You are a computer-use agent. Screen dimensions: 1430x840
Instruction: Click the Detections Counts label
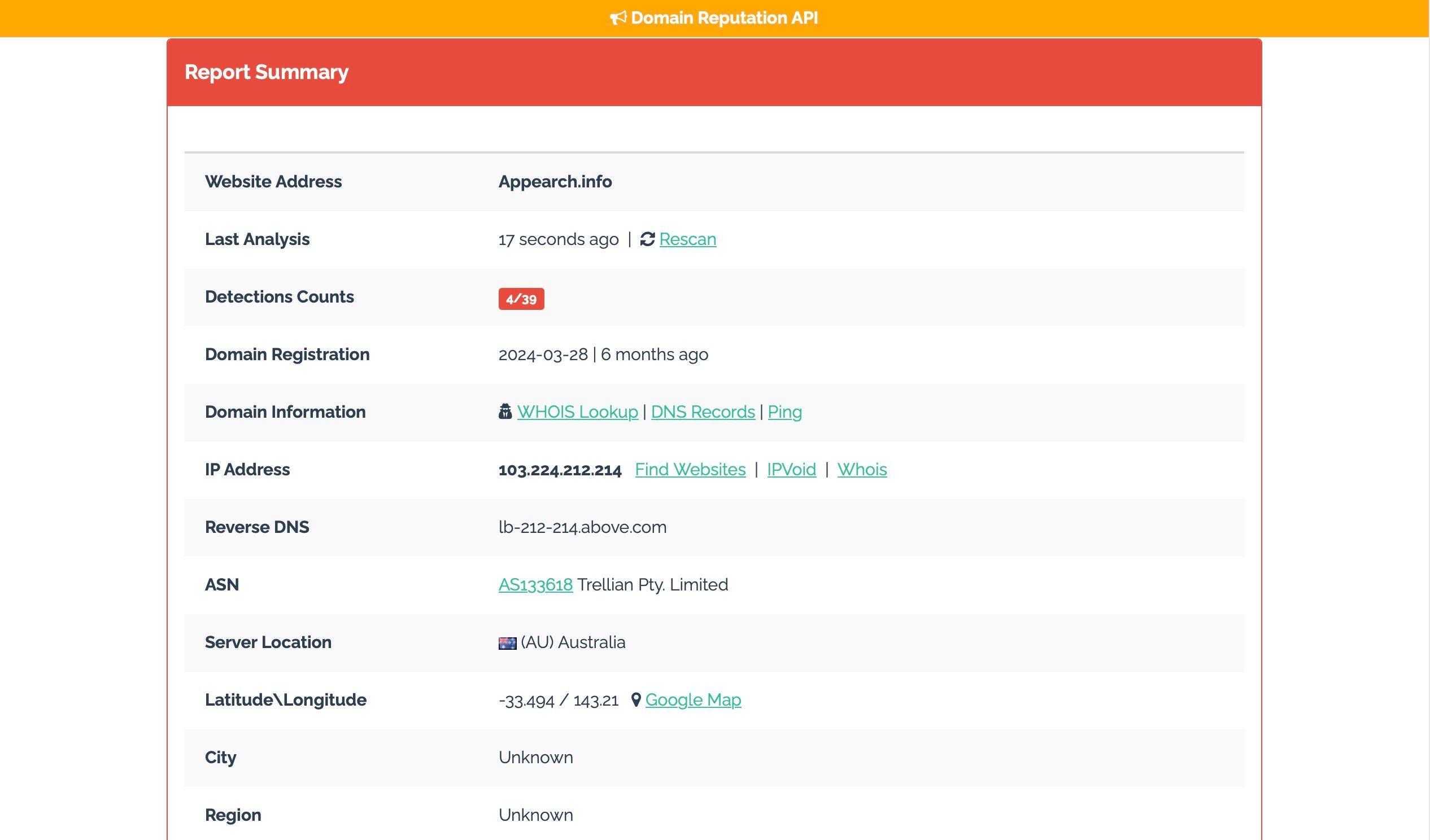(279, 297)
